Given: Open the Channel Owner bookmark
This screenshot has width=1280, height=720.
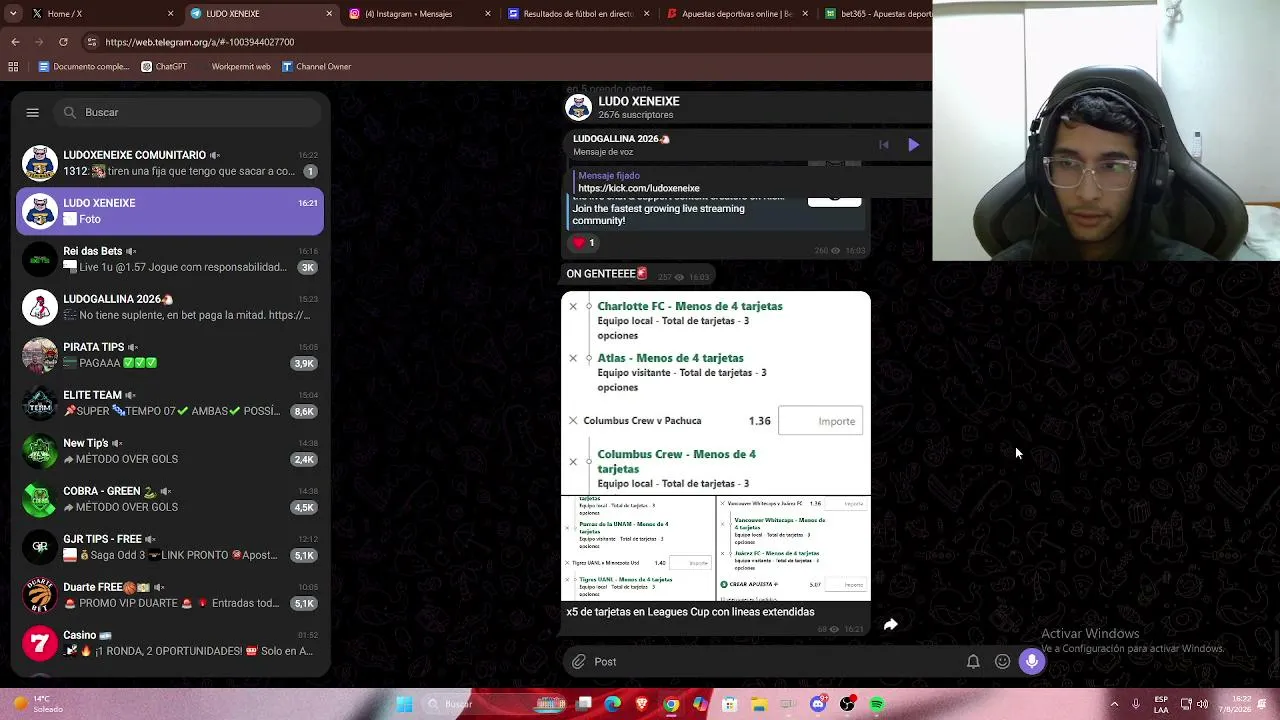Looking at the screenshot, I should [316, 67].
